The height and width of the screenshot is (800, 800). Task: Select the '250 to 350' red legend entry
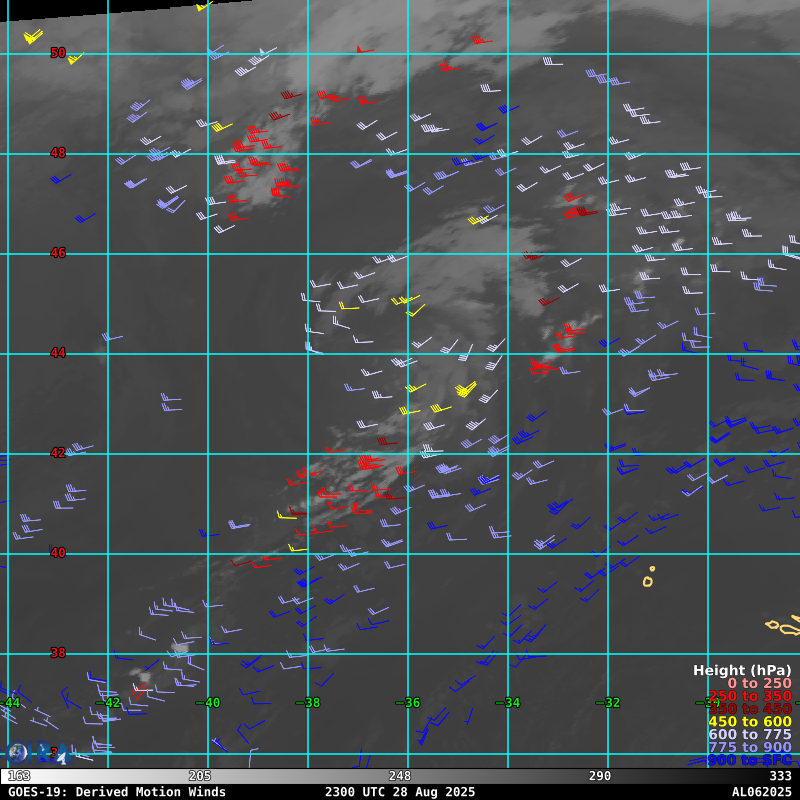(x=750, y=696)
